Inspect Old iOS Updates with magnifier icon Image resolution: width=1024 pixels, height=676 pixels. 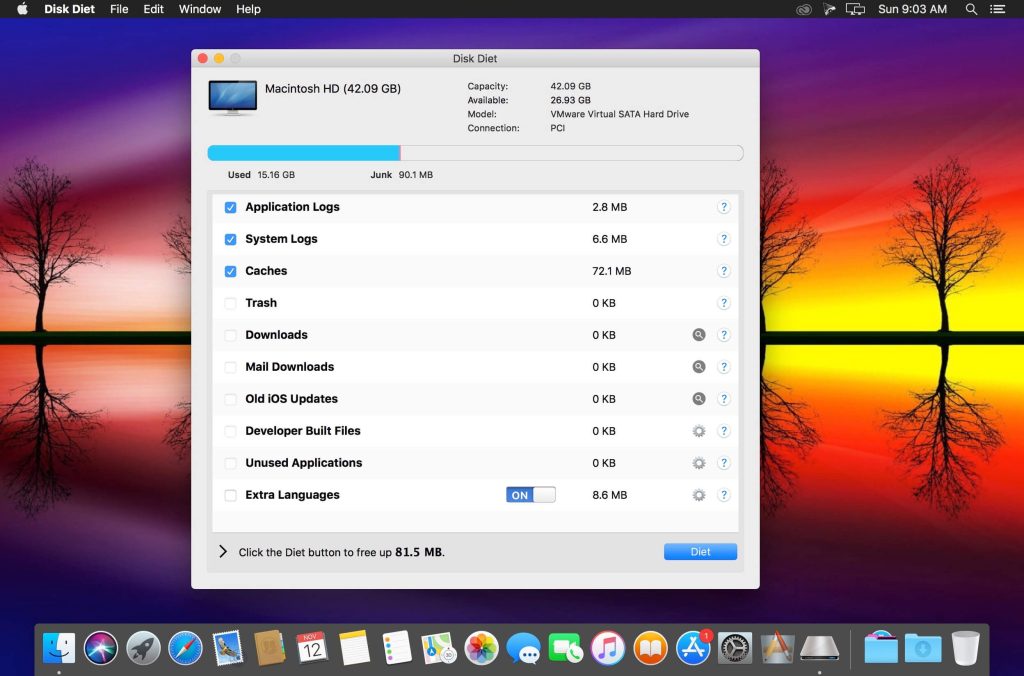(x=699, y=399)
